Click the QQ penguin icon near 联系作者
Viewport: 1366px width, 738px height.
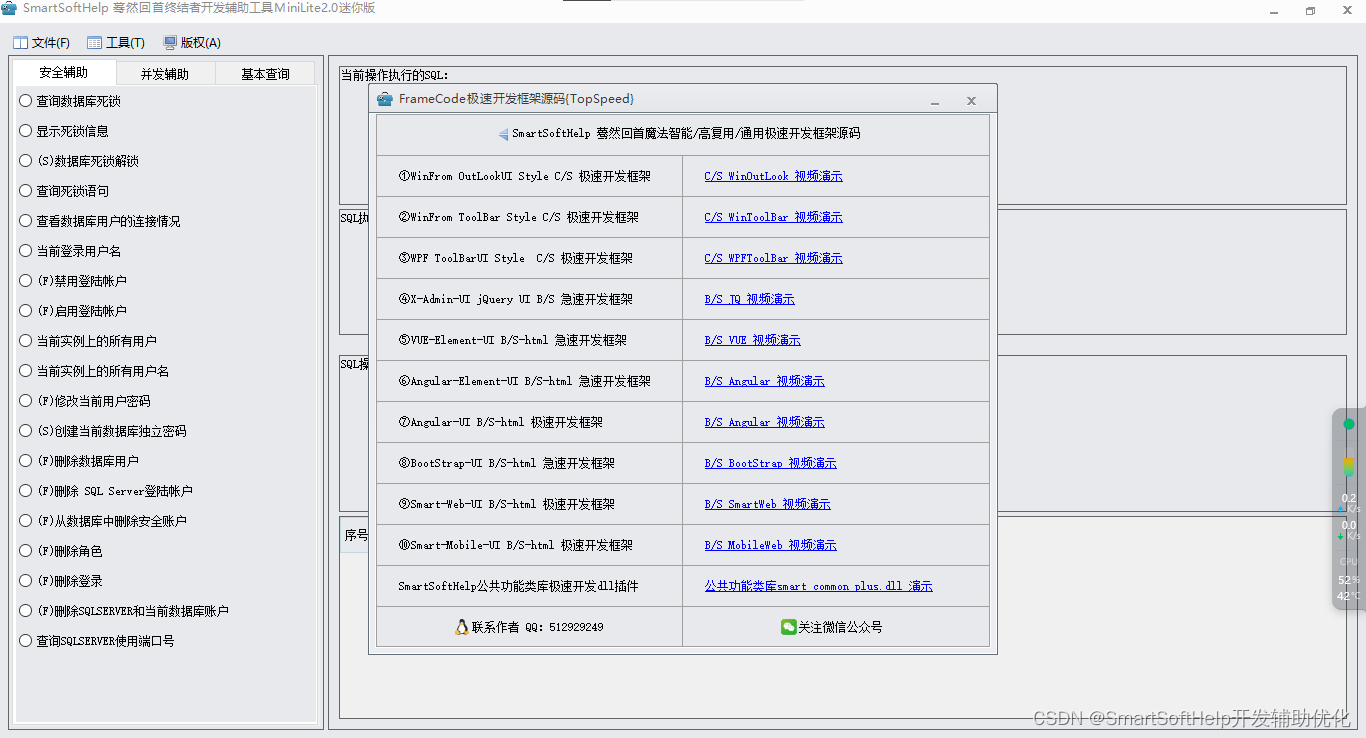click(x=461, y=627)
